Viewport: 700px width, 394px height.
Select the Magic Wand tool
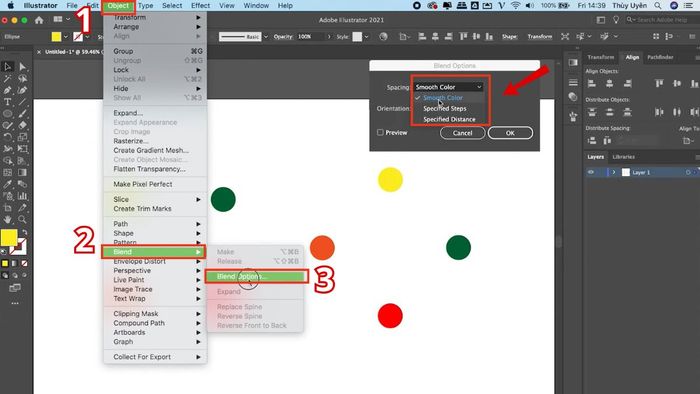pos(8,79)
